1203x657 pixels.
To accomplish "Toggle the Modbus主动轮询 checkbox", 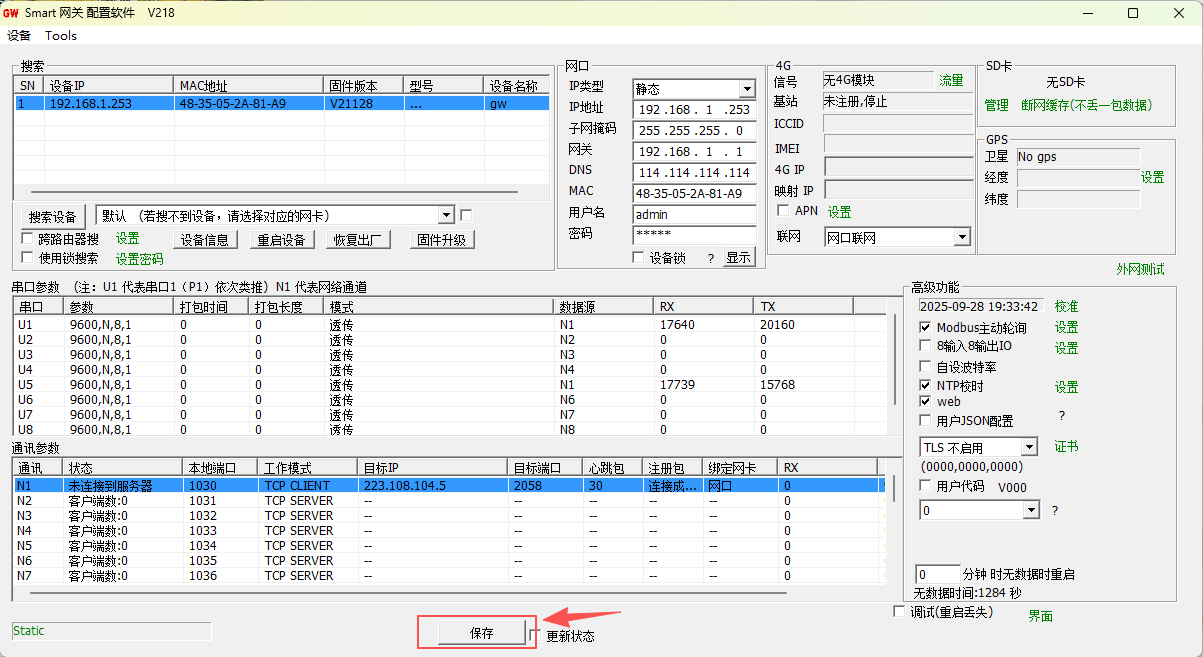I will (x=925, y=327).
